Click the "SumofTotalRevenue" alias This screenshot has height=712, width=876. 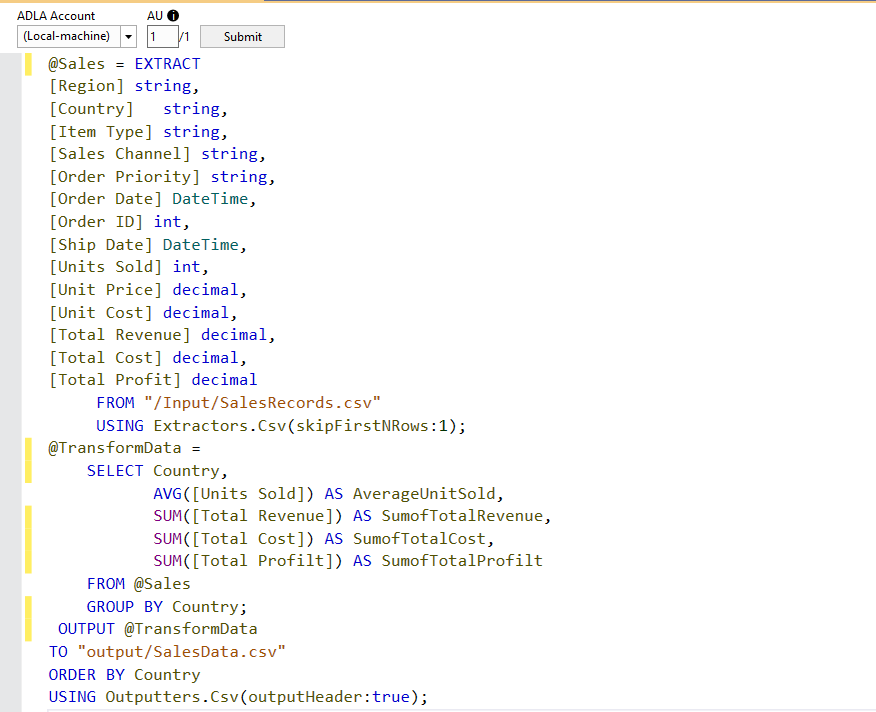462,516
